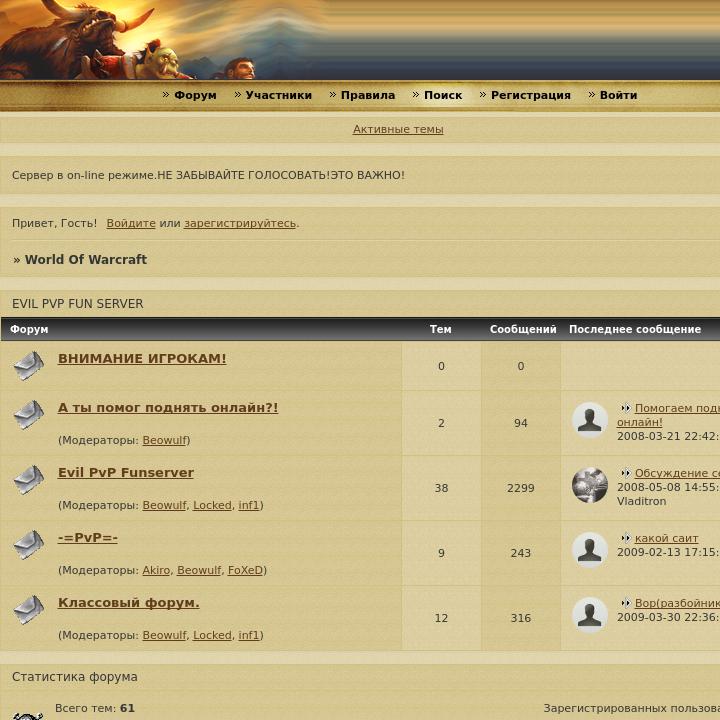The width and height of the screenshot is (720, 720).
Task: Open moderator Beowulf under Классовый форум
Action: click(164, 636)
